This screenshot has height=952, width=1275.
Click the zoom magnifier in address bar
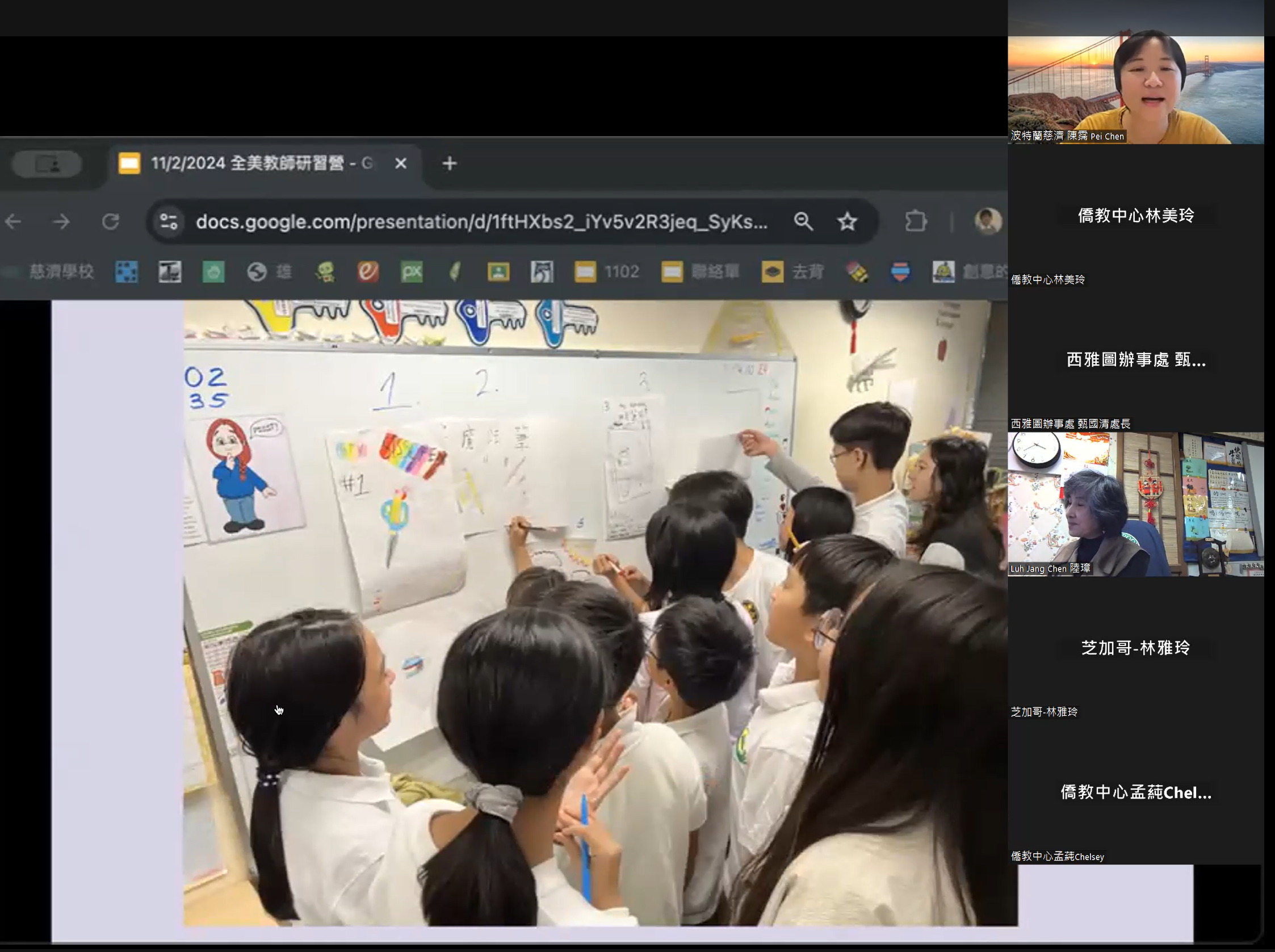(803, 222)
